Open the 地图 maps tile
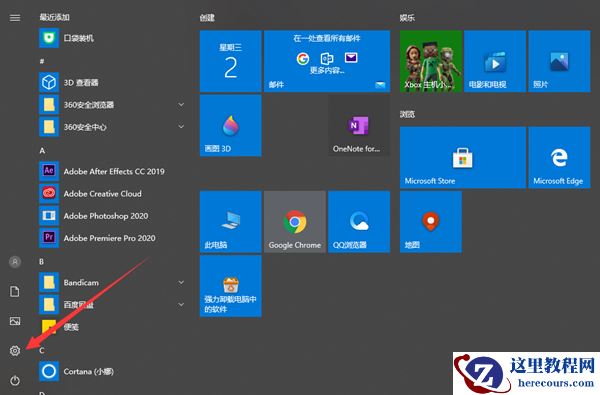Screen dimensions: 600x395 pyautogui.click(x=430, y=222)
